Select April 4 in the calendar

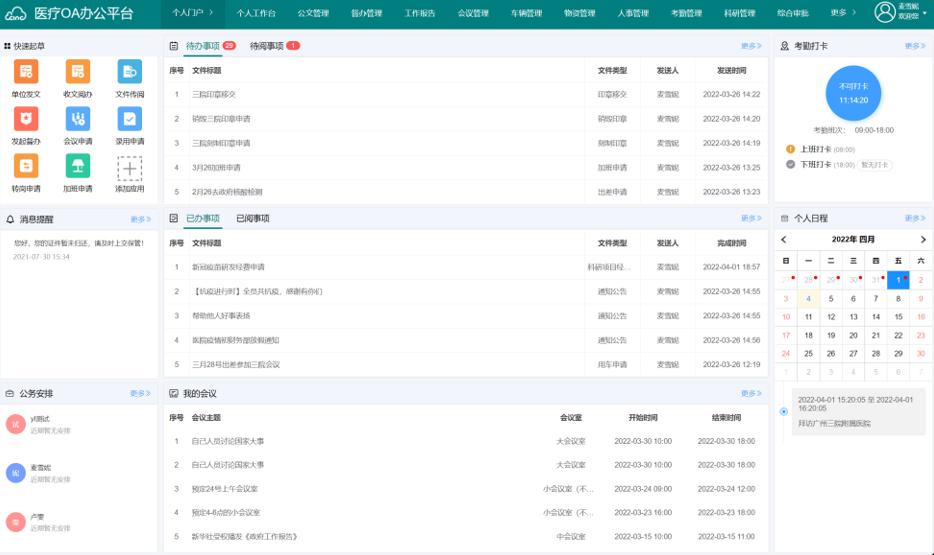(x=809, y=298)
